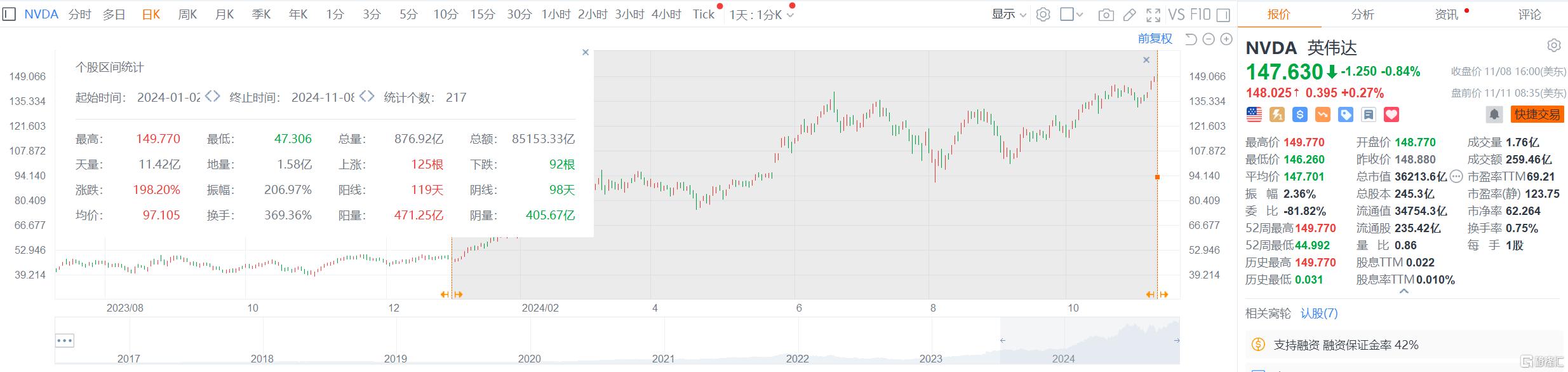Select 周K weekly candlestick tab
The image size is (1568, 372).
pos(187,14)
